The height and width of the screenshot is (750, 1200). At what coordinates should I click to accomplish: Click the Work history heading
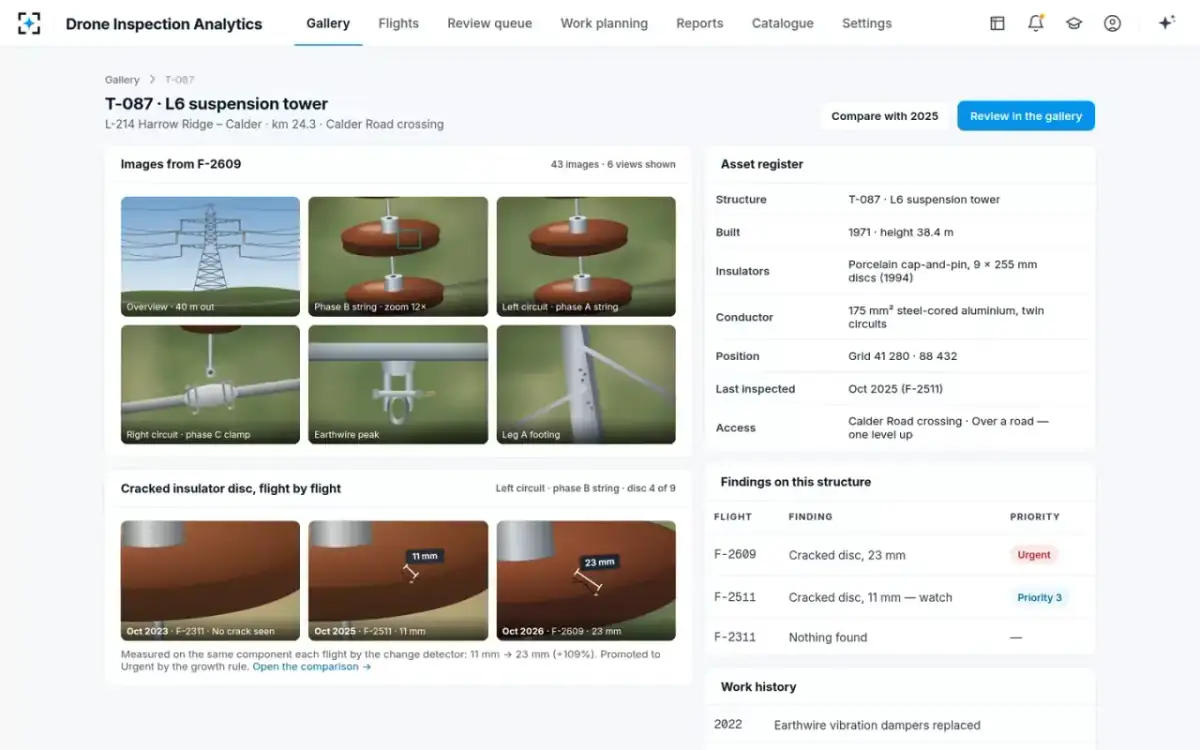(x=759, y=687)
